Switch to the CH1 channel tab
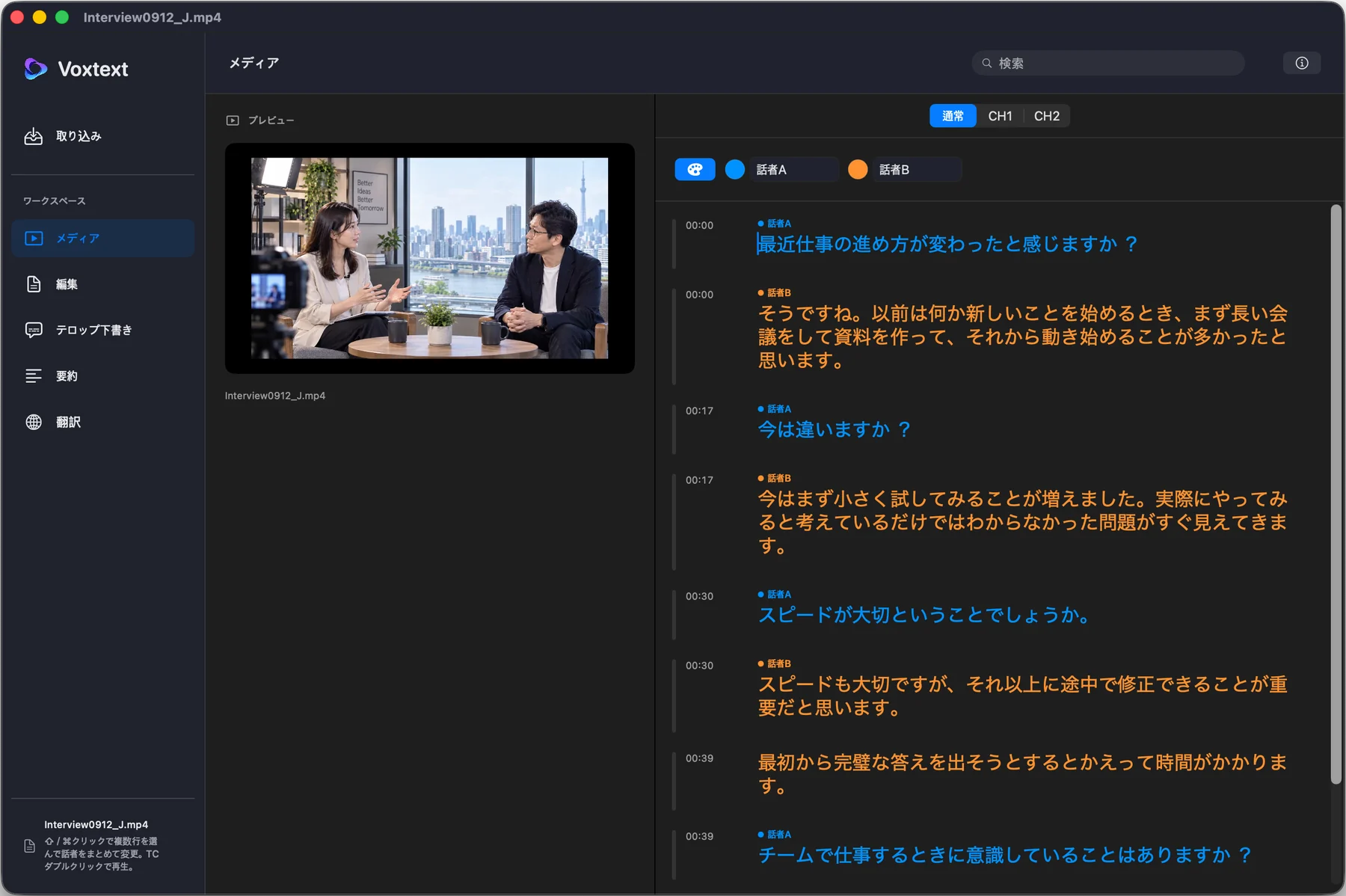This screenshot has height=896, width=1346. point(1000,116)
